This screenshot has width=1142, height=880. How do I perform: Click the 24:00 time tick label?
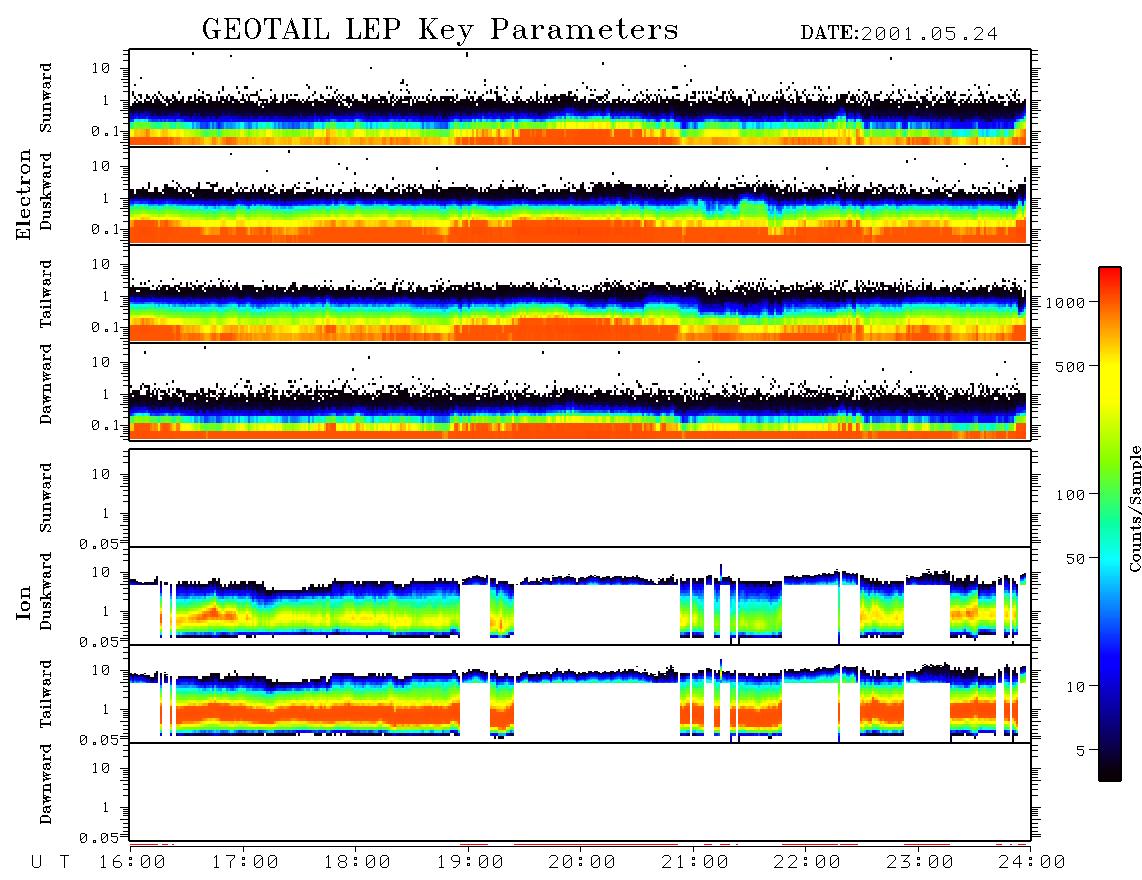pos(1032,862)
